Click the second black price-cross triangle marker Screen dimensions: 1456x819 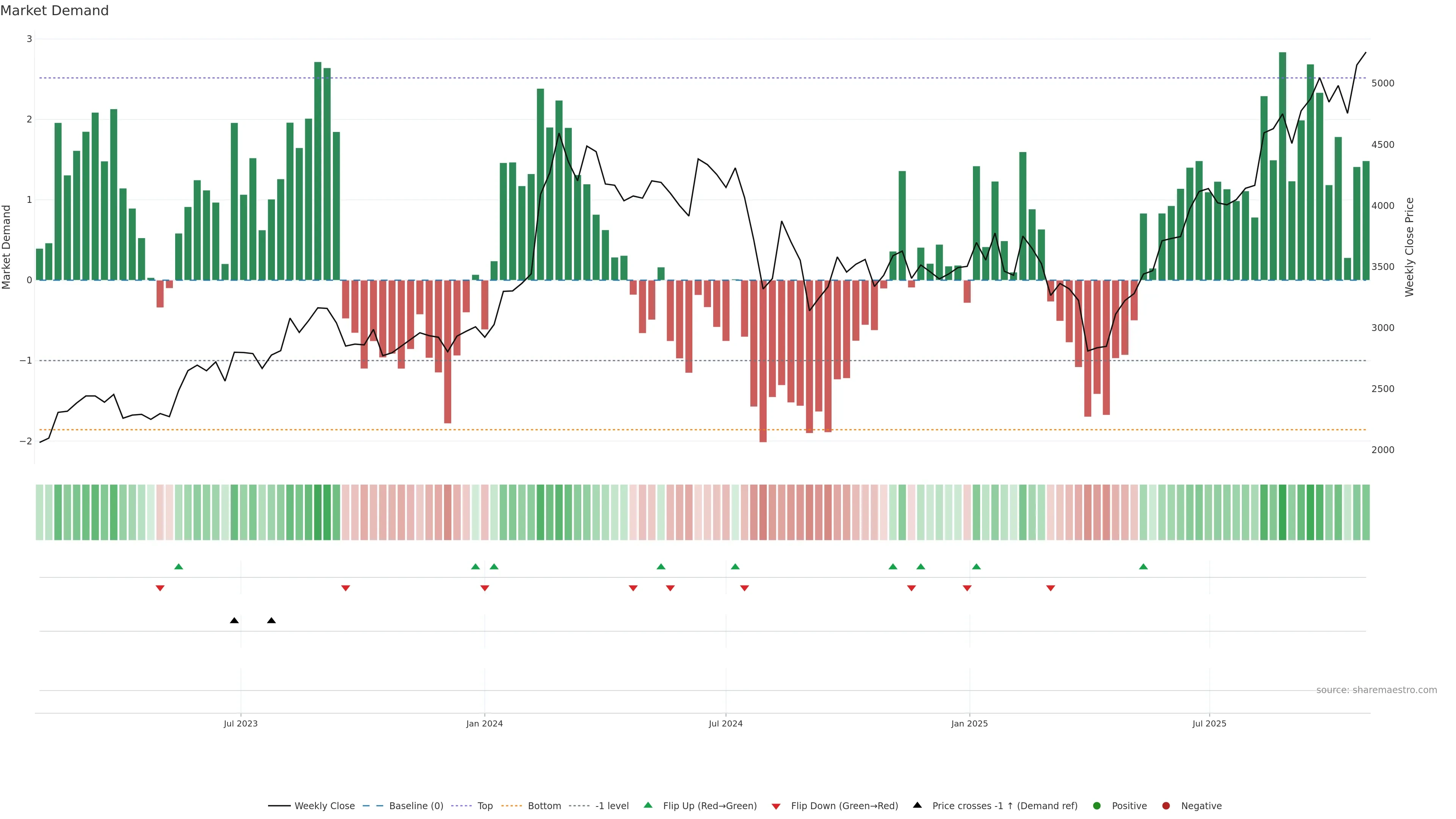(271, 621)
